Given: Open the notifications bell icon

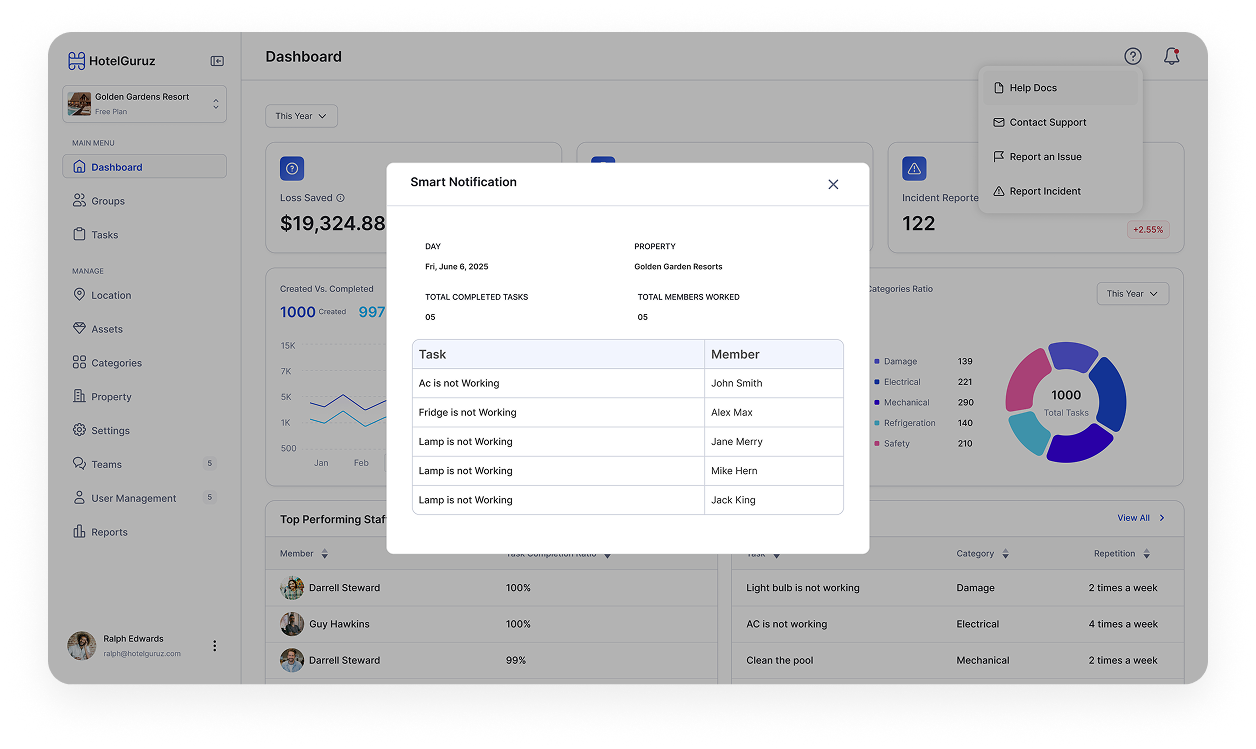Looking at the screenshot, I should click(1171, 57).
